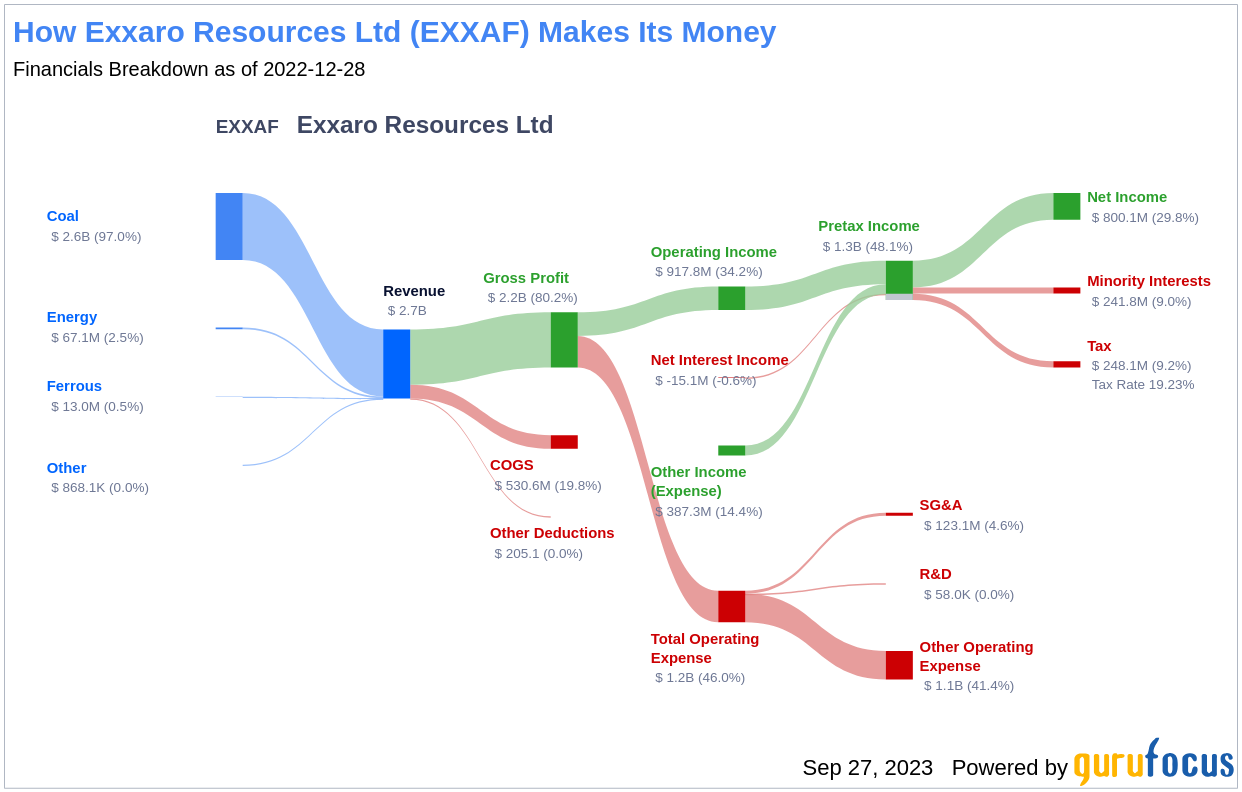Click the Ferrous segment label
Image resolution: width=1242 pixels, height=792 pixels.
[74, 386]
